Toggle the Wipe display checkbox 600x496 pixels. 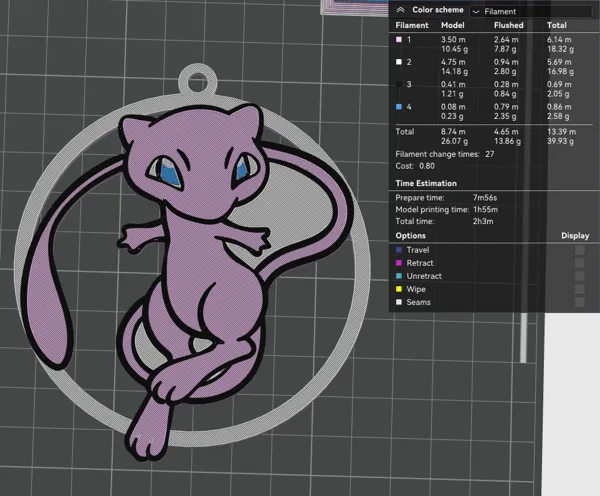point(580,289)
